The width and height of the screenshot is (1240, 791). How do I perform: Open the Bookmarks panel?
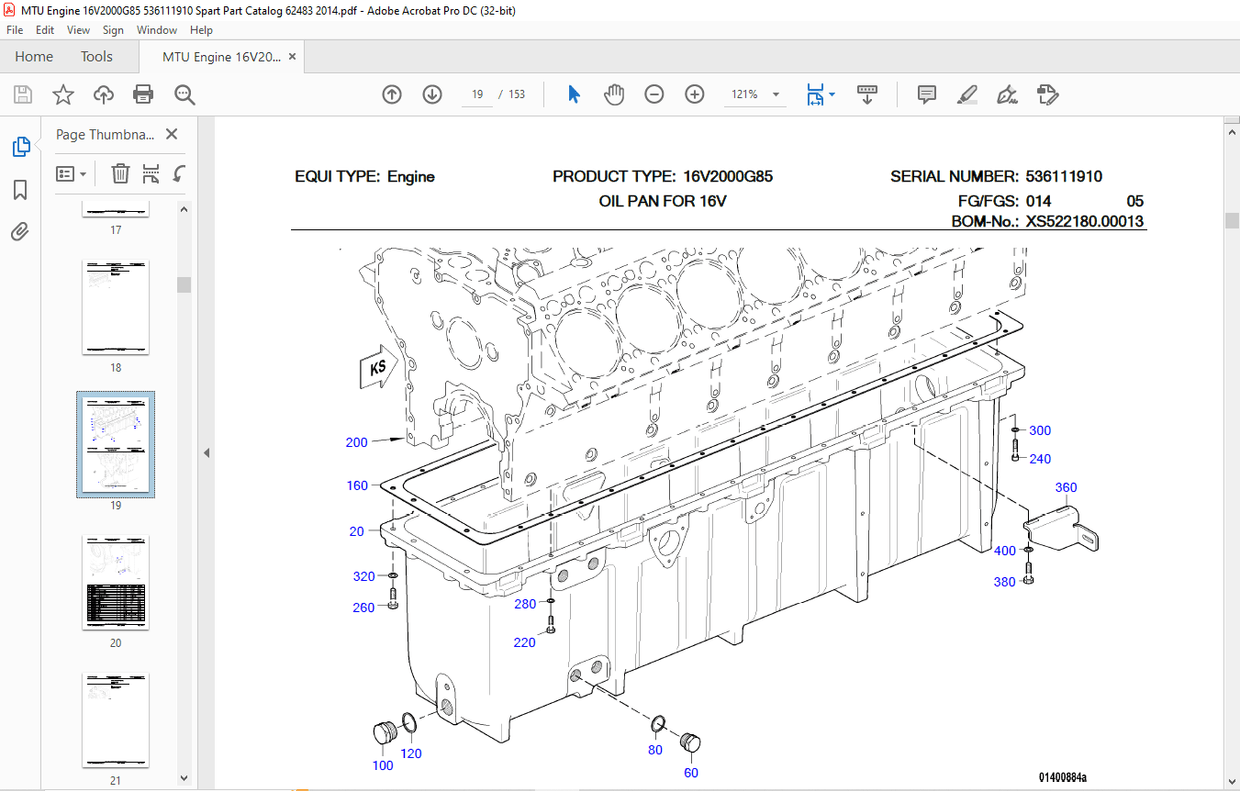pyautogui.click(x=19, y=189)
